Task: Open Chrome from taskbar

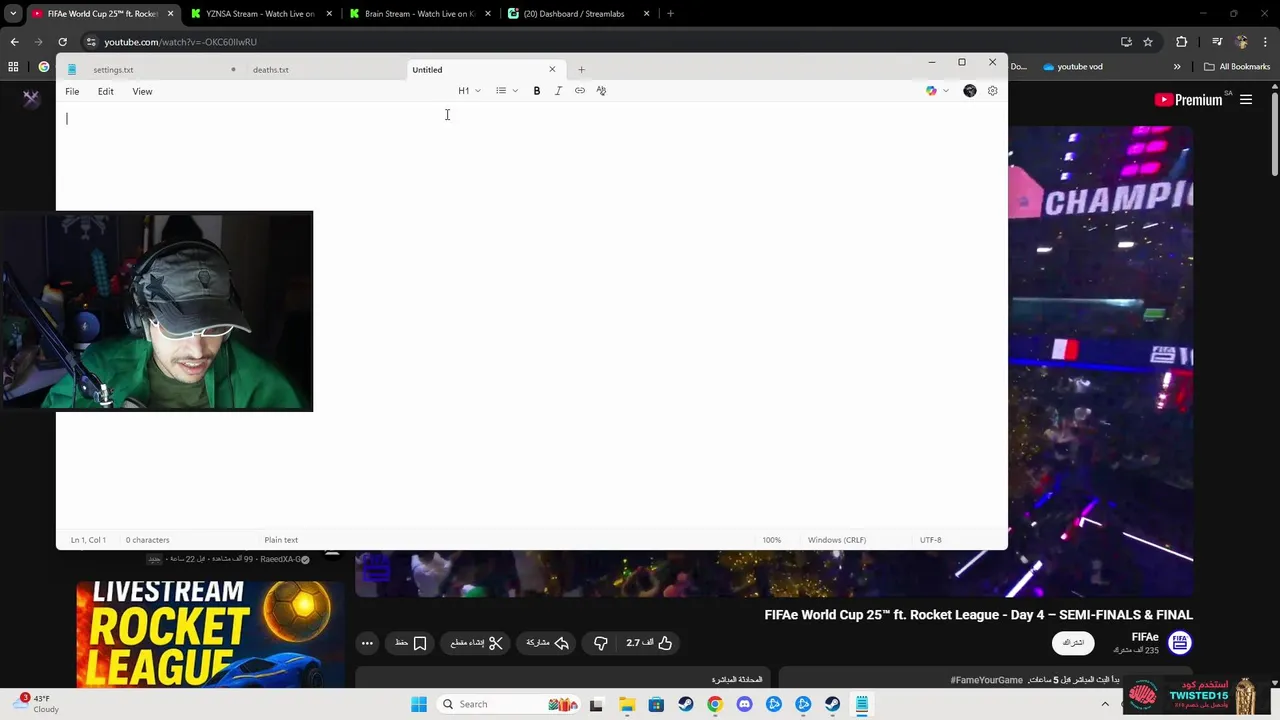Action: click(714, 704)
